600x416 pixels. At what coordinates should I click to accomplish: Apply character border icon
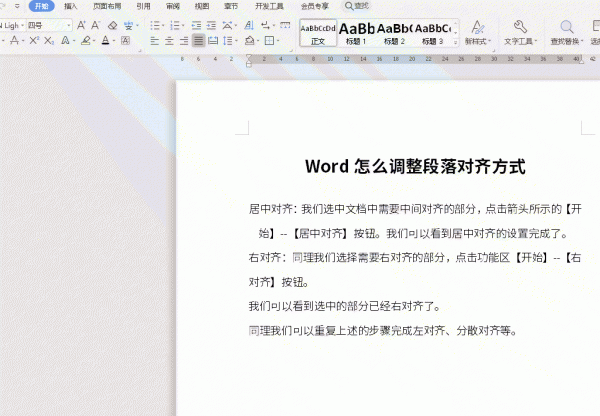(x=125, y=40)
